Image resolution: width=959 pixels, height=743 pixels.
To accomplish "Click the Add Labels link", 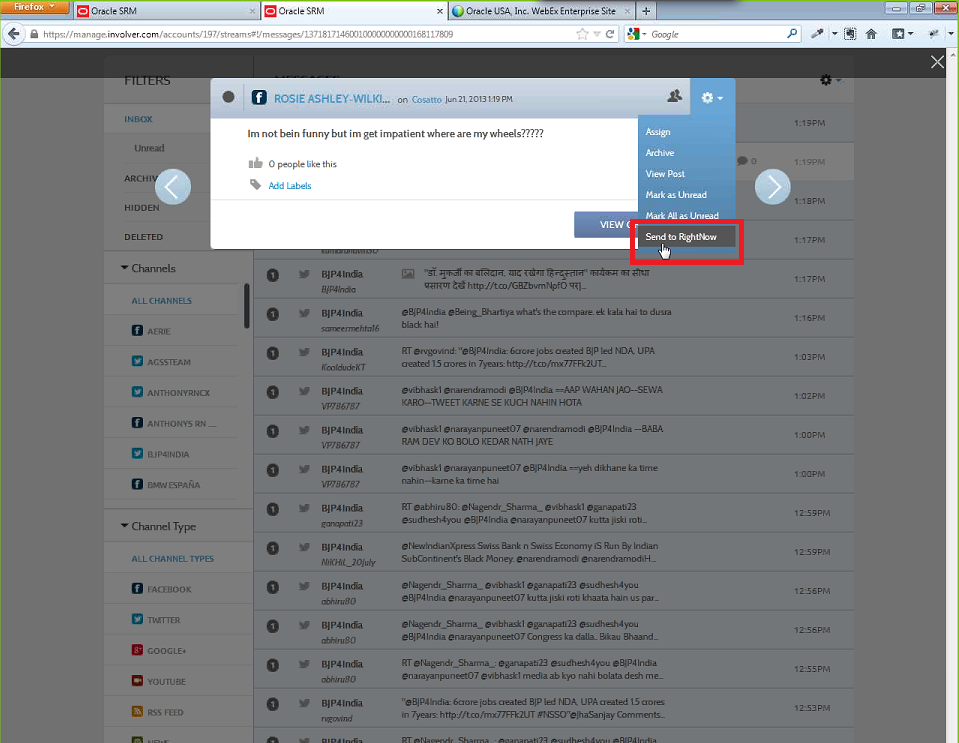I will [x=289, y=186].
